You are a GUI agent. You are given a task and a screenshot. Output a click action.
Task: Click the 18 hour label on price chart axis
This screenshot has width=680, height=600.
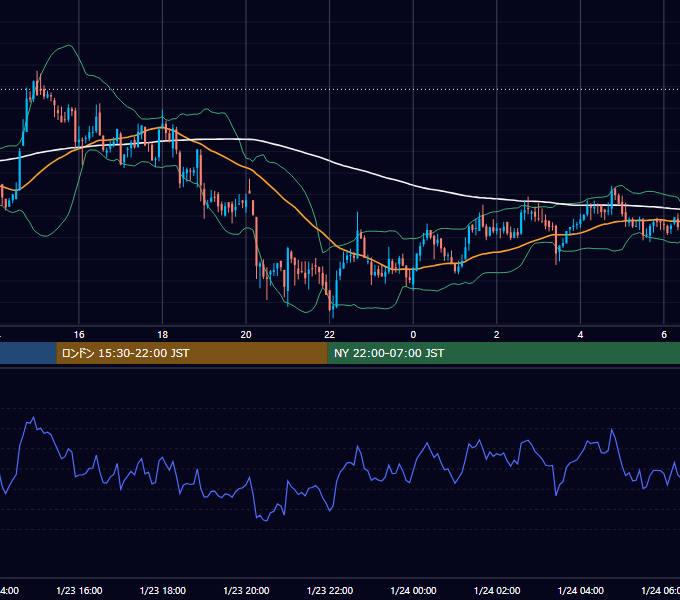(162, 335)
